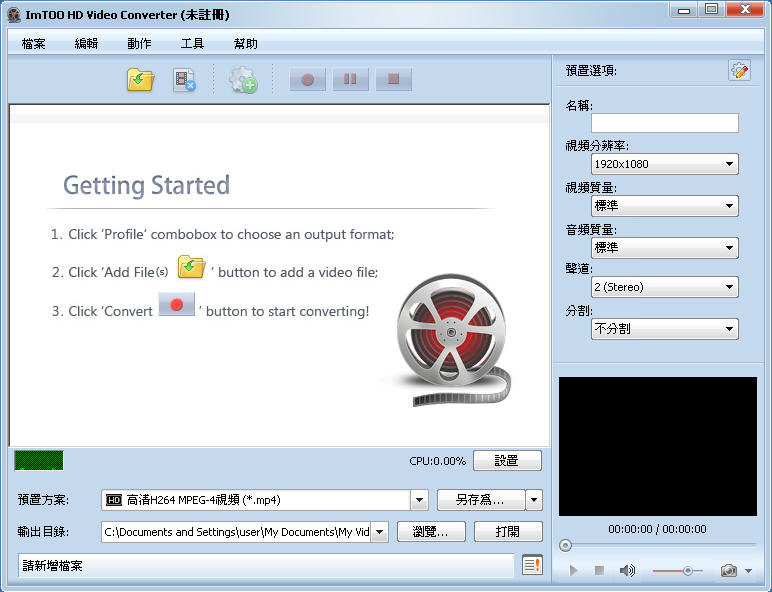
Task: Stop the preview playback
Action: tap(599, 570)
